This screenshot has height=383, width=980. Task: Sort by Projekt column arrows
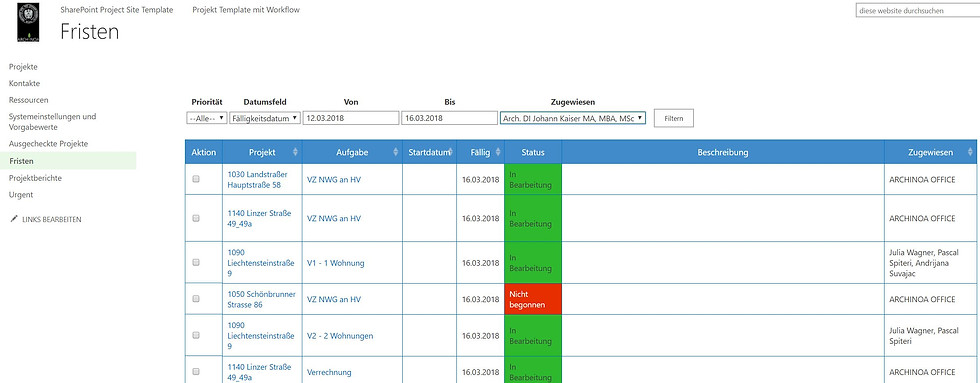pos(295,152)
